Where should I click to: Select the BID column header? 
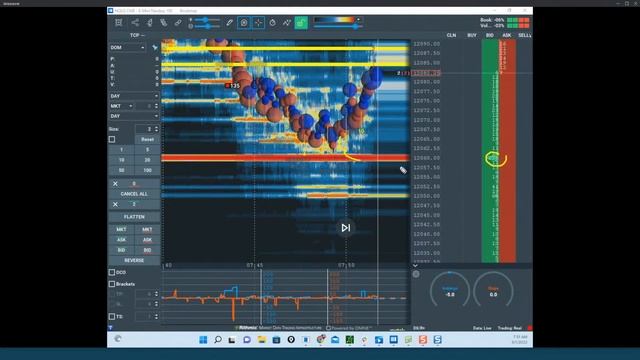tap(490, 36)
